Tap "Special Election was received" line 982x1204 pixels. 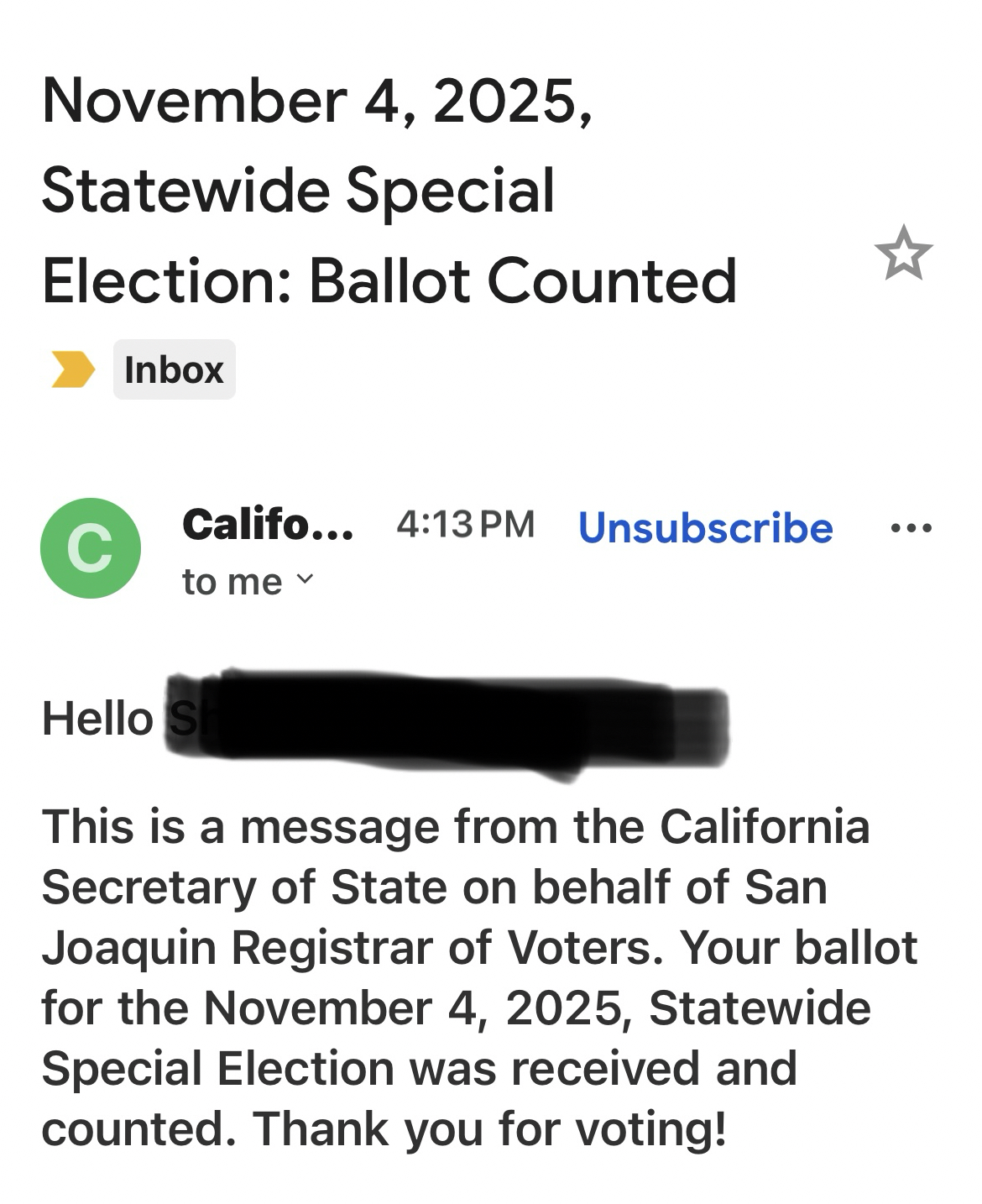click(370, 1068)
